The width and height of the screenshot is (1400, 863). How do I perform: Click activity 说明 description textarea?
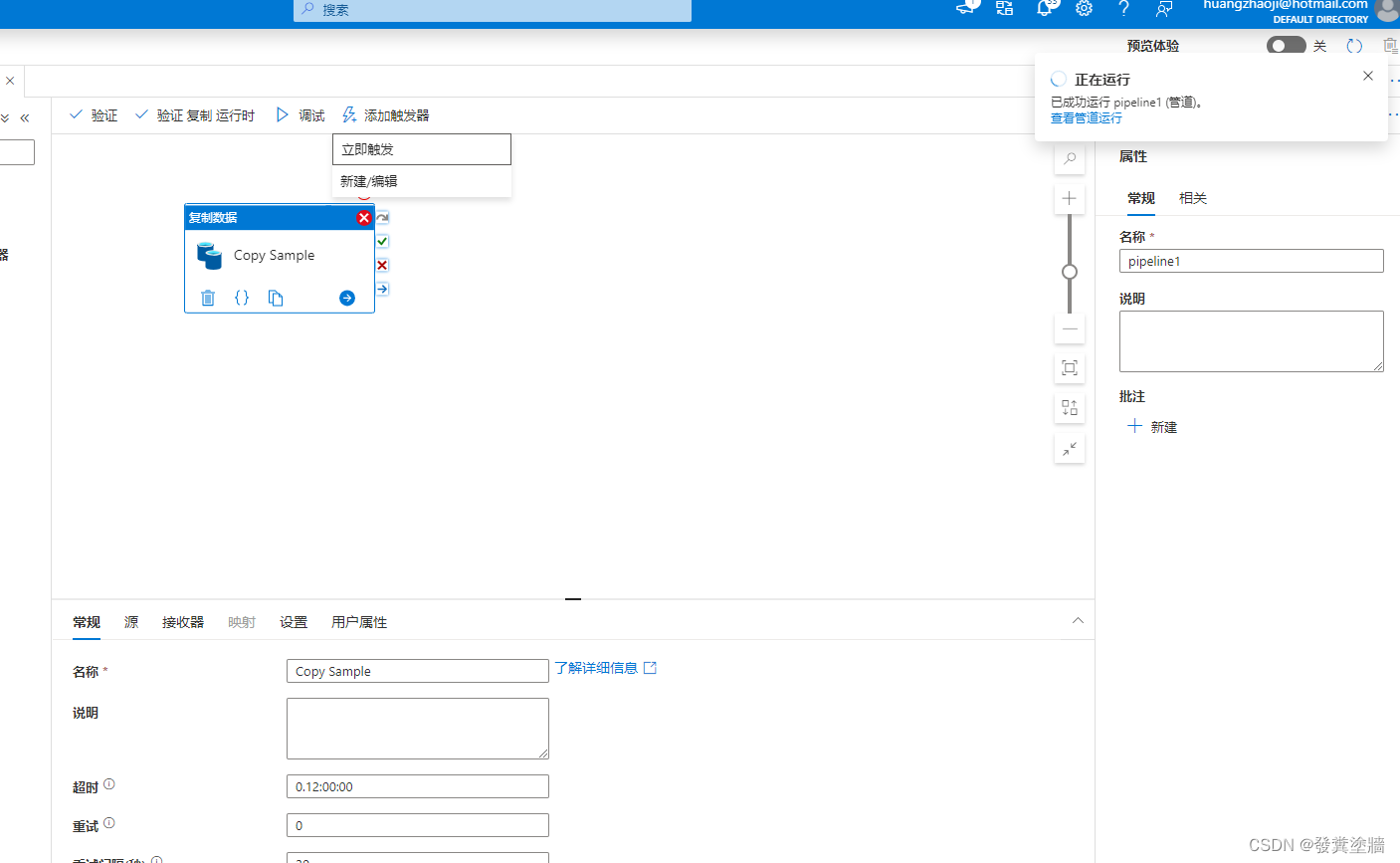click(x=418, y=729)
